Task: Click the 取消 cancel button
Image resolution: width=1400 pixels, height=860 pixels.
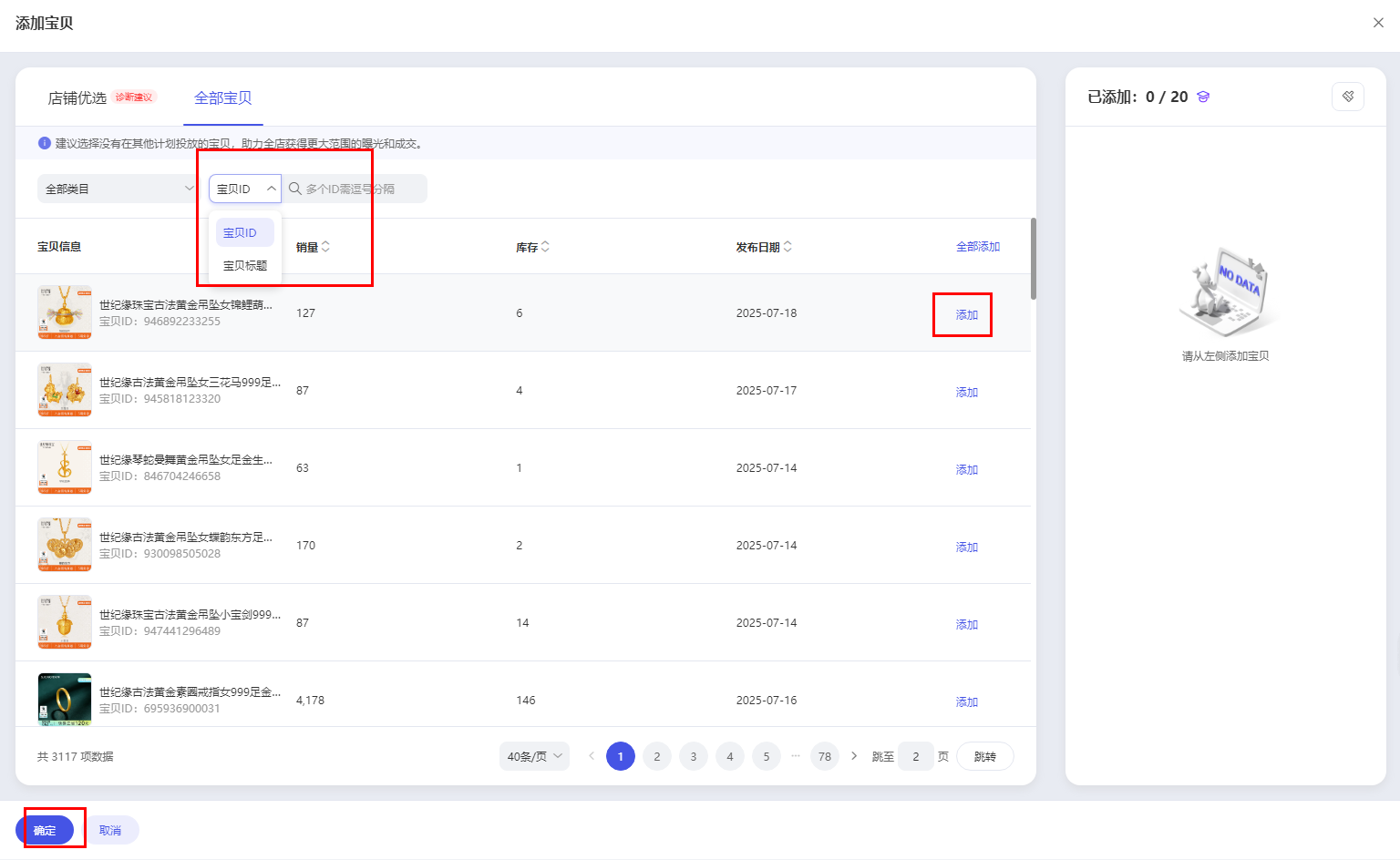Action: [110, 830]
